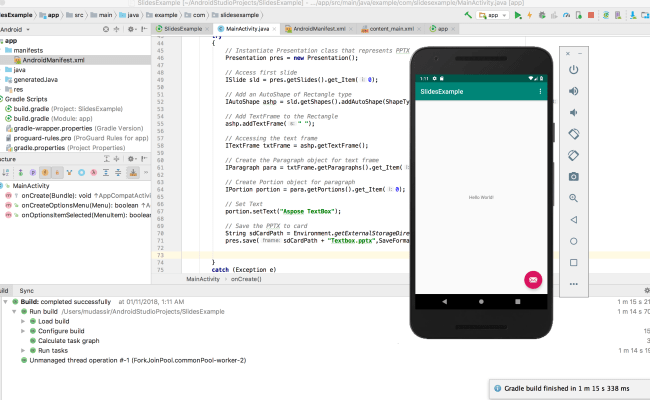Switch to Sync tab in Build panel
Viewport: 650px width, 400px height.
pyautogui.click(x=27, y=291)
